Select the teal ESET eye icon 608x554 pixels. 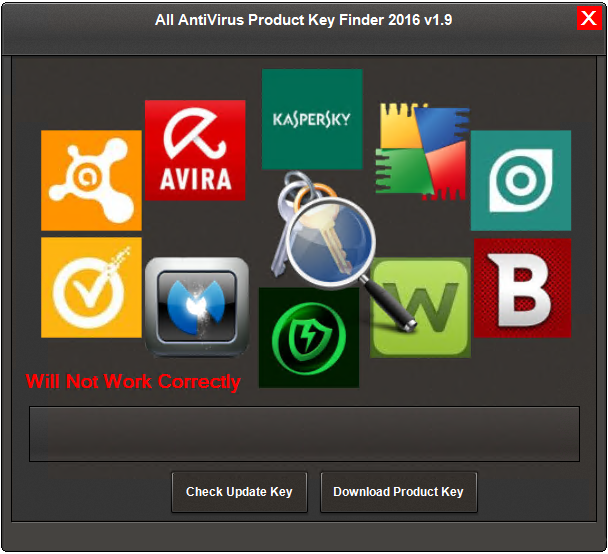521,180
